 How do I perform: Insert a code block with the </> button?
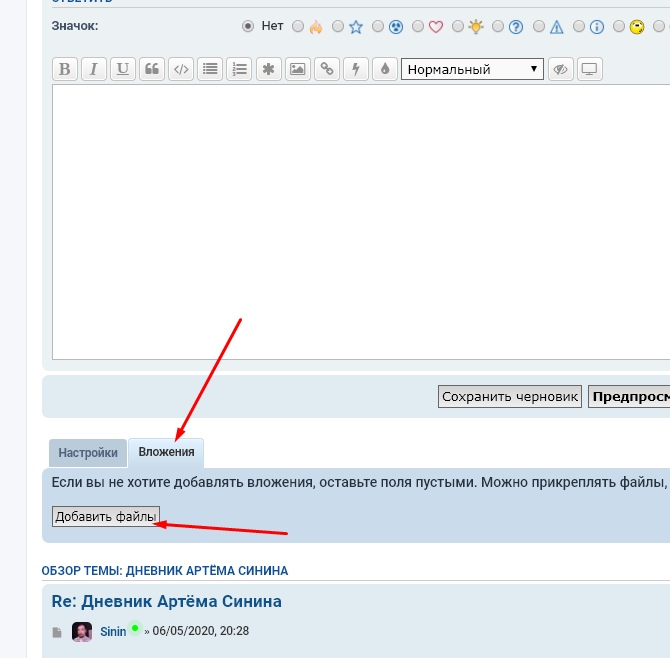[181, 69]
